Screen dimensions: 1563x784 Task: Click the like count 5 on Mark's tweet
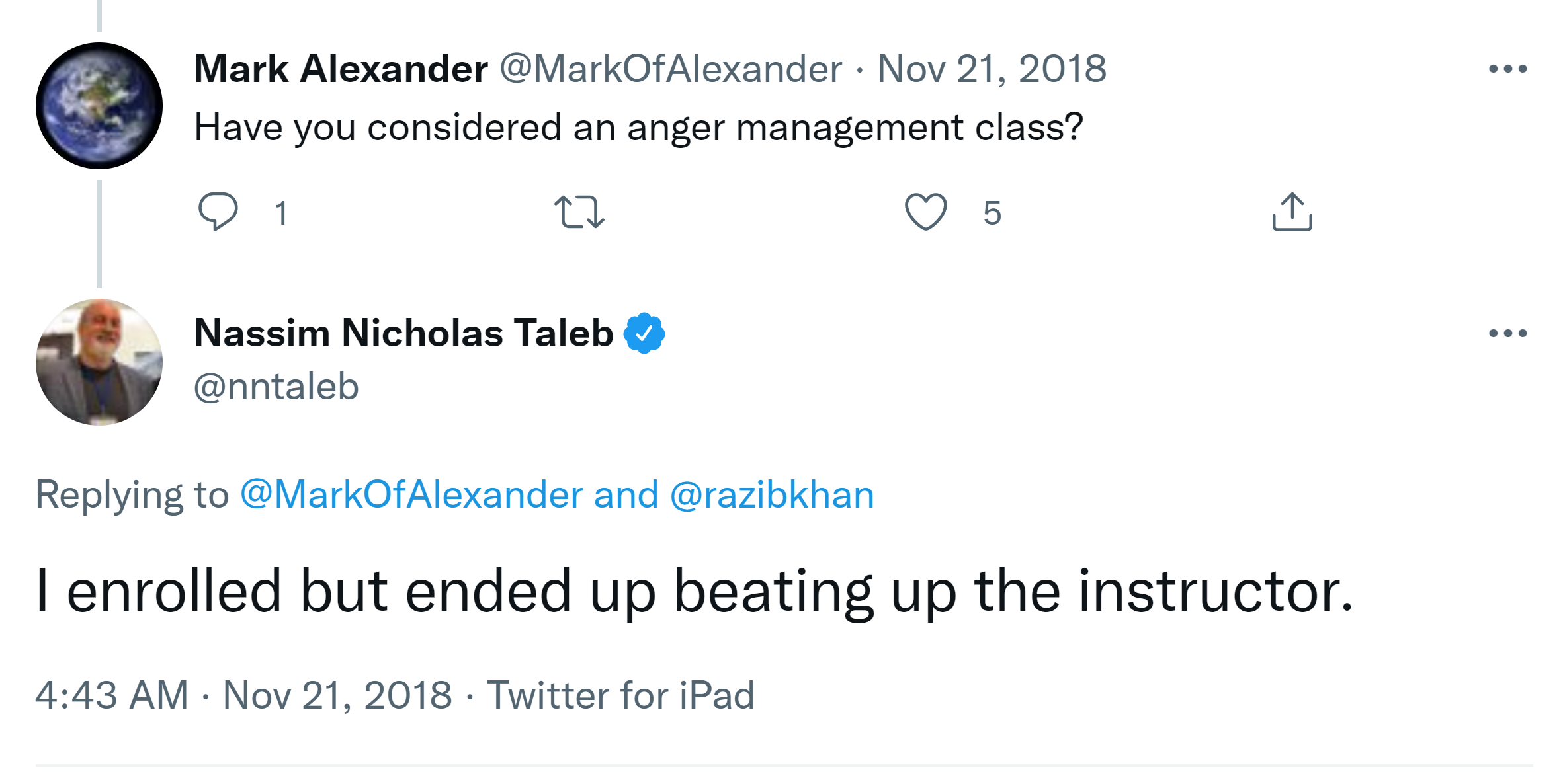pyautogui.click(x=992, y=214)
